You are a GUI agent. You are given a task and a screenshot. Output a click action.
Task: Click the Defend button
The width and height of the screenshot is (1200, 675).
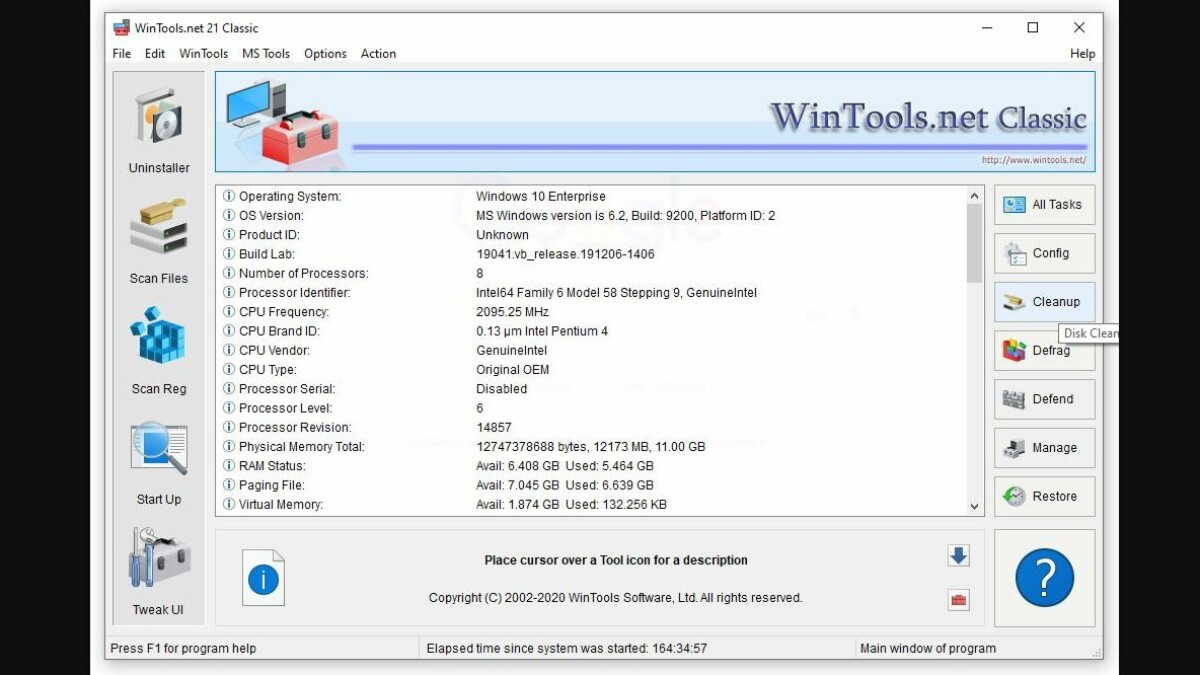(x=1044, y=399)
